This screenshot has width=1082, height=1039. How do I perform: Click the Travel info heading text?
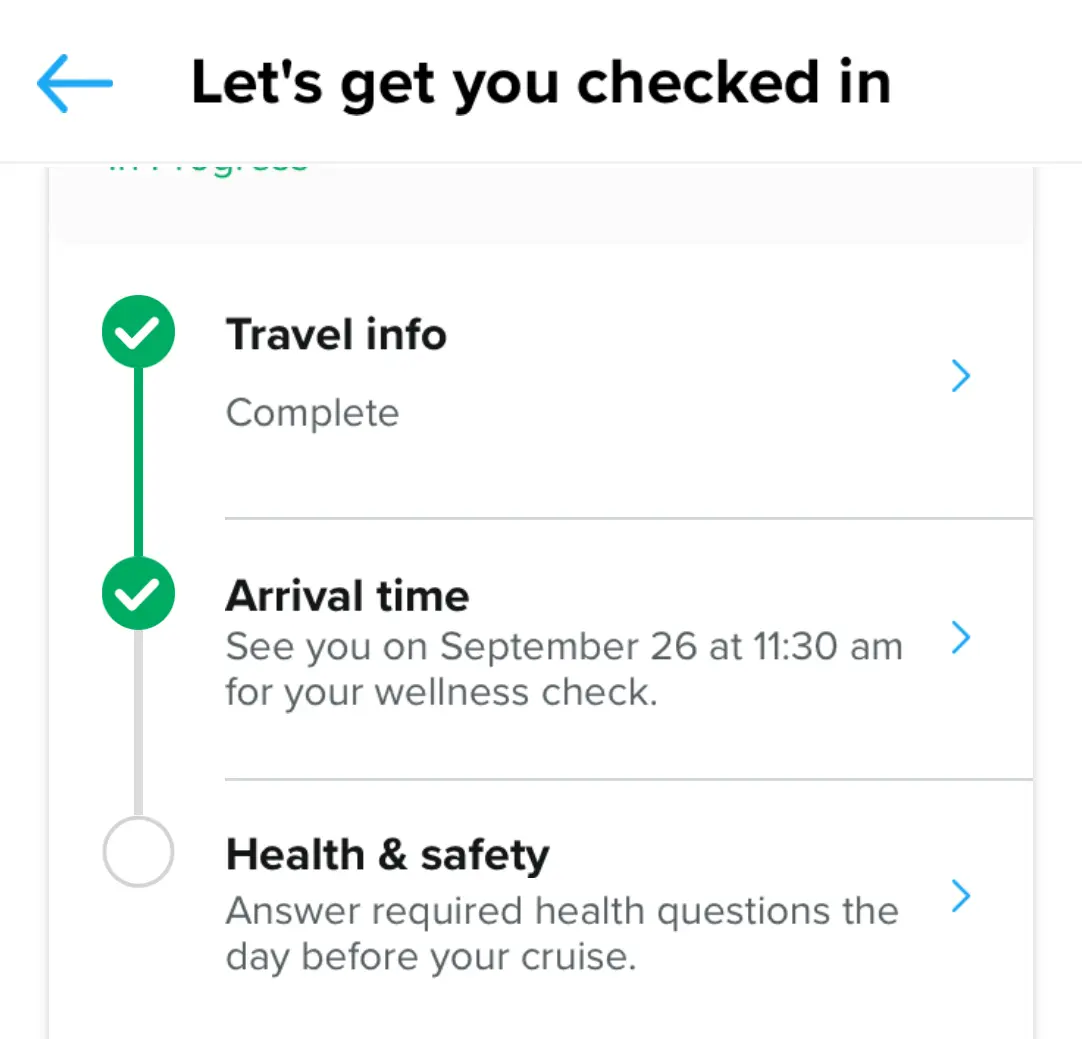336,334
